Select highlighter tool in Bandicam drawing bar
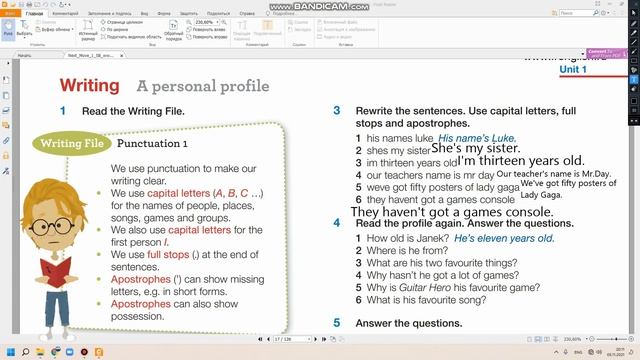The height and width of the screenshot is (360, 640). click(633, 33)
